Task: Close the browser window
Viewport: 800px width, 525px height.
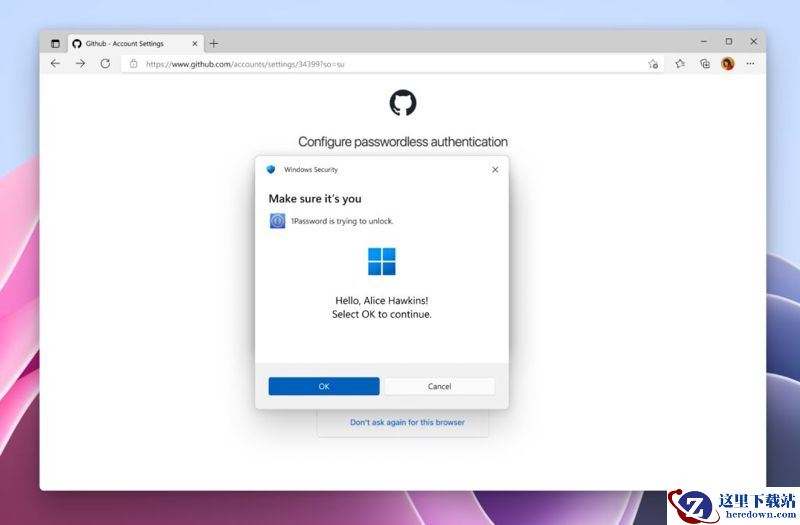Action: coord(754,41)
